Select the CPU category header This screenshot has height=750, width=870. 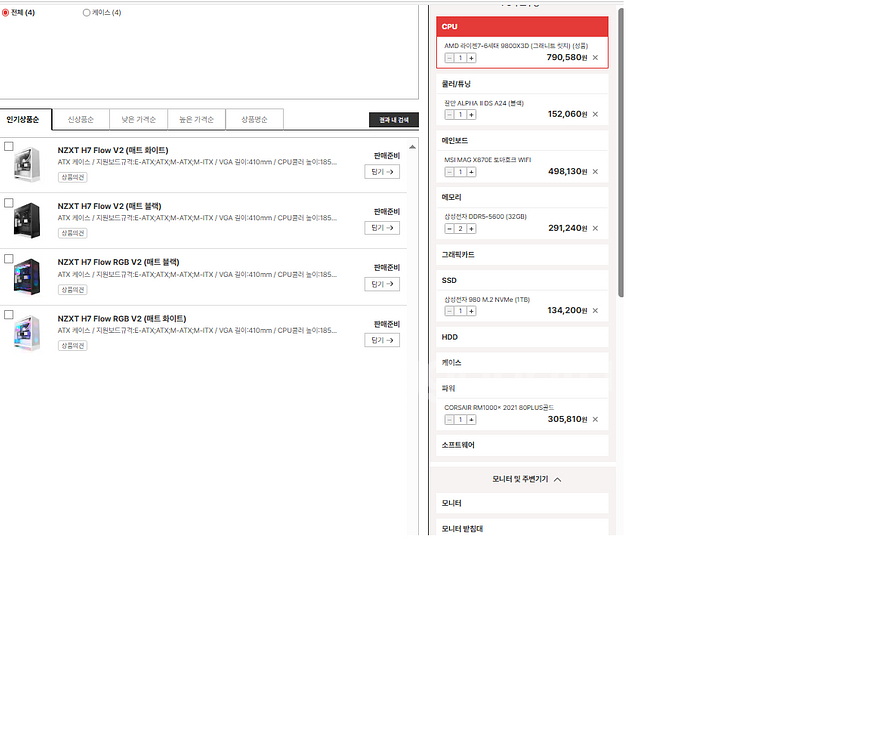pos(522,27)
